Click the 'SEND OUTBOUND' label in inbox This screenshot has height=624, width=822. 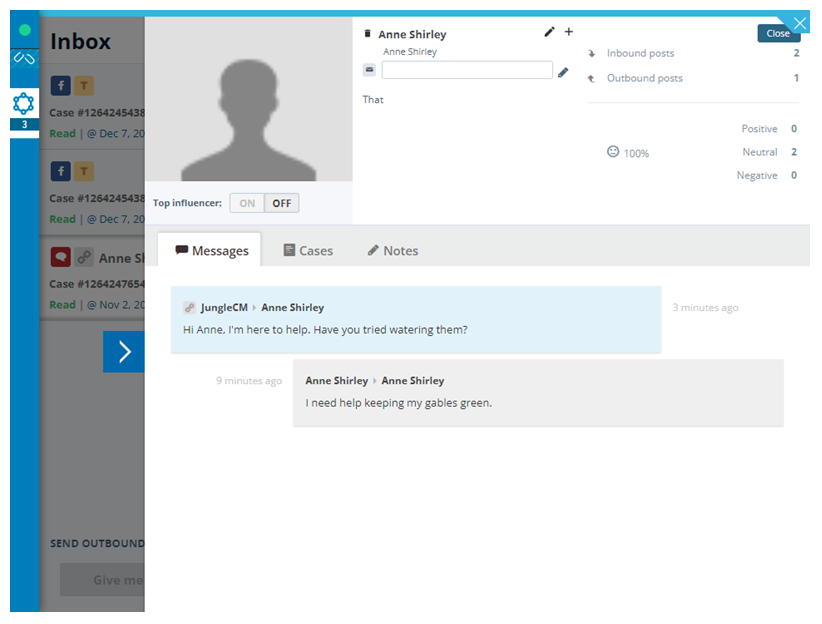click(98, 544)
